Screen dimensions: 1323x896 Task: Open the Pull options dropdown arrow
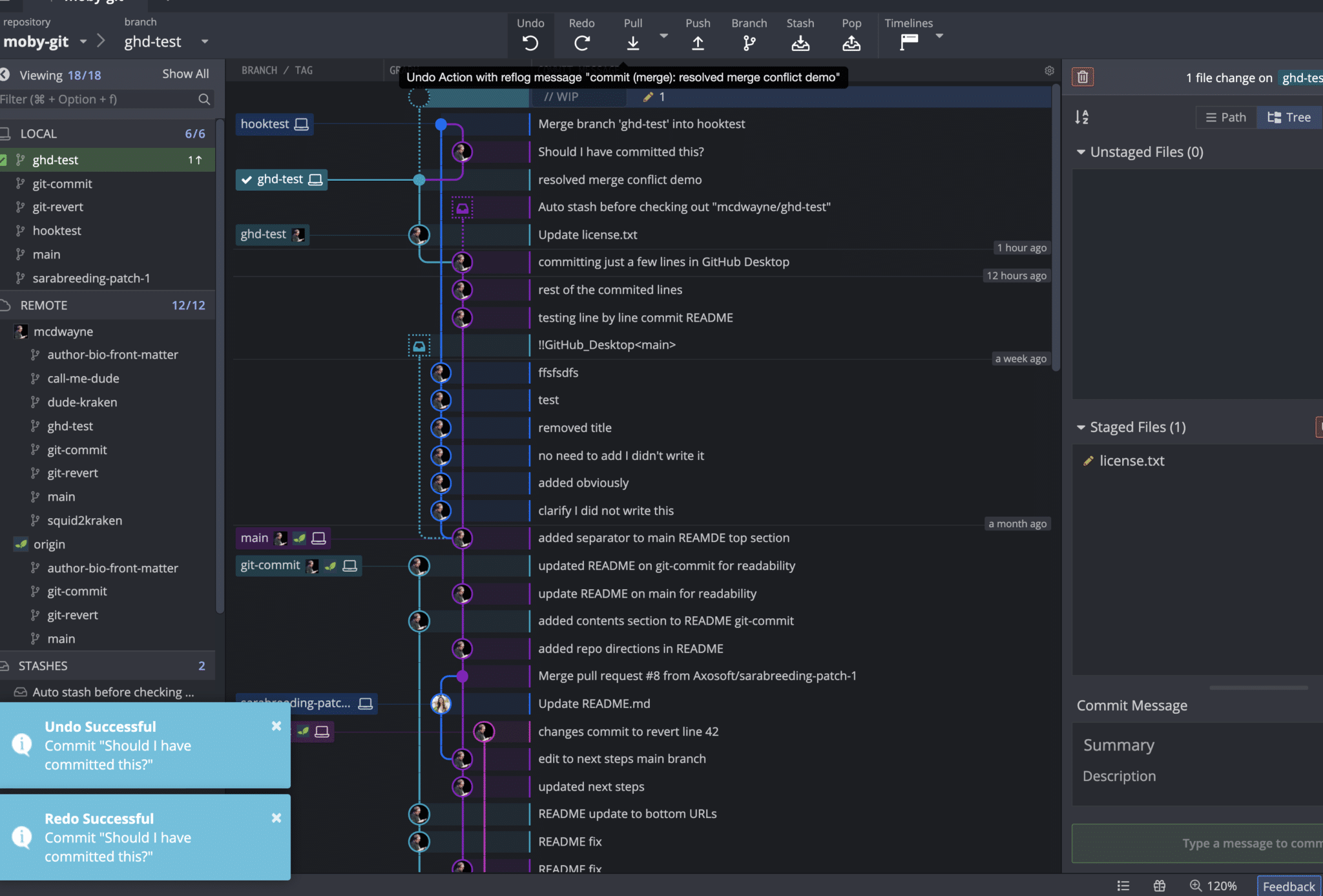(x=664, y=37)
